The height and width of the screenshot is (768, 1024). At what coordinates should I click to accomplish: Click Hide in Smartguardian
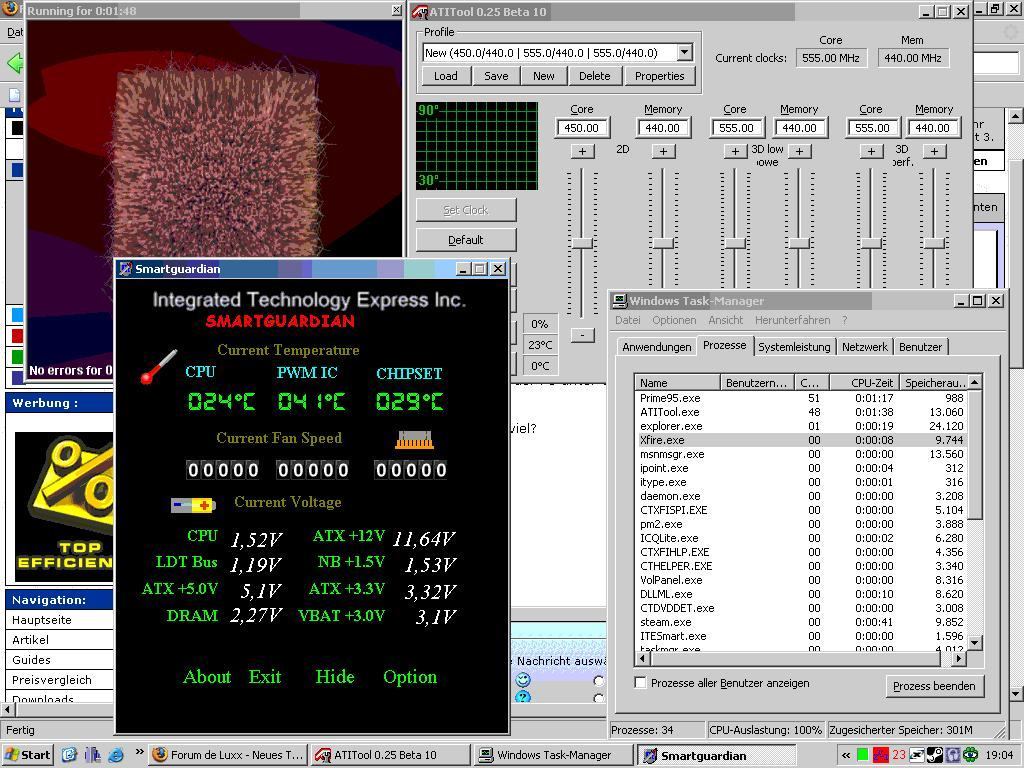click(335, 677)
